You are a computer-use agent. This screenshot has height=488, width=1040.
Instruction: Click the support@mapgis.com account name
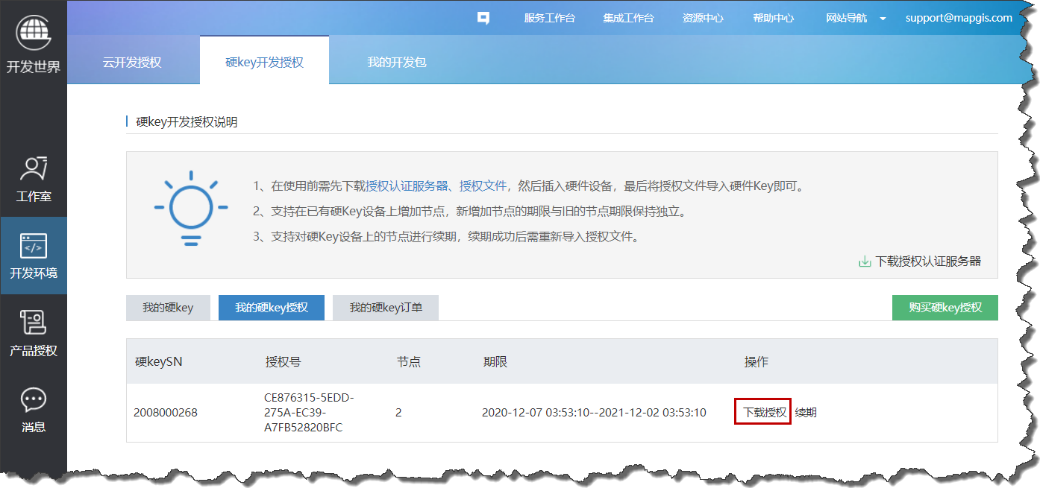click(958, 18)
